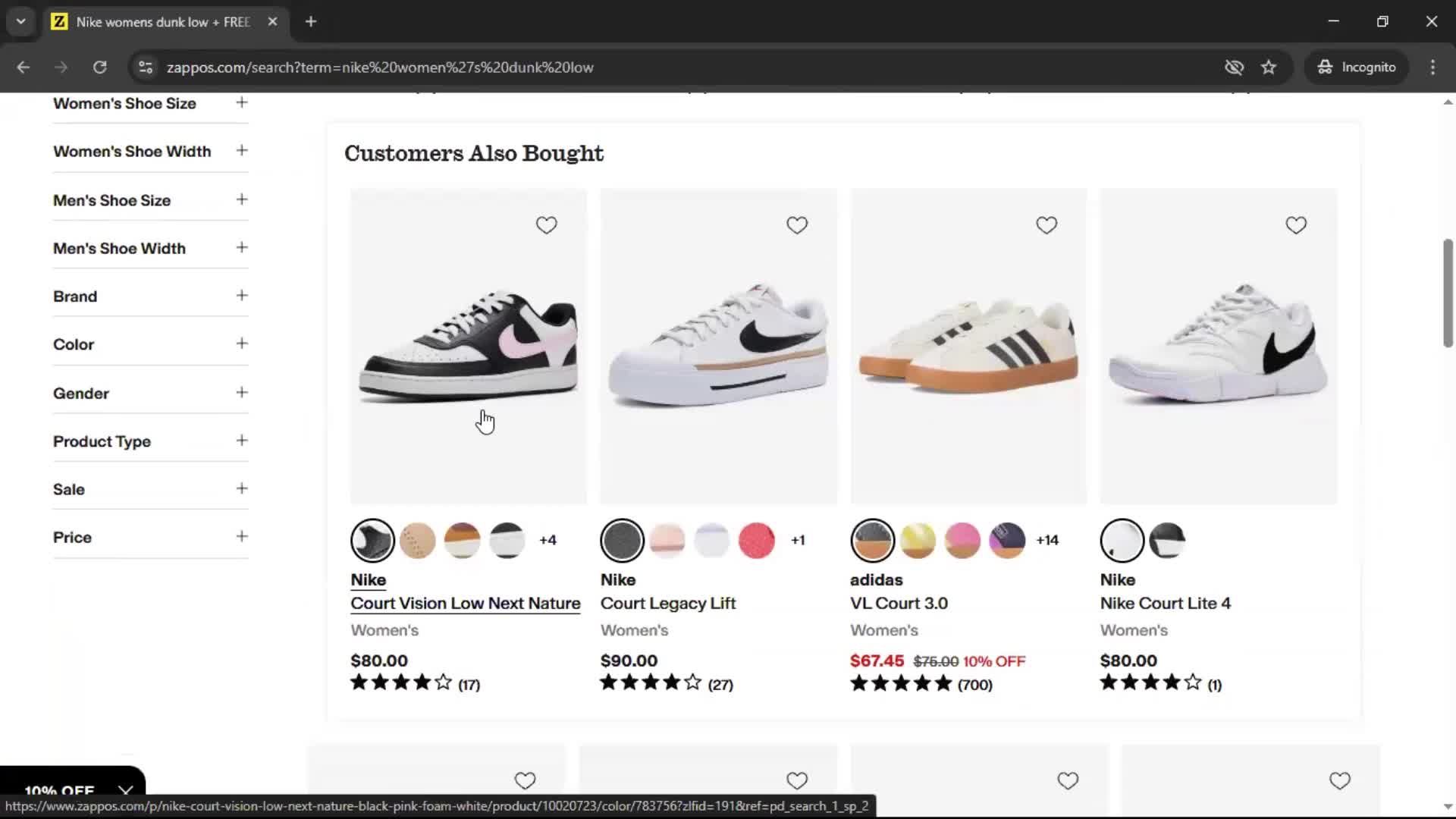Select tan swatch for Court Vision Low

417,541
